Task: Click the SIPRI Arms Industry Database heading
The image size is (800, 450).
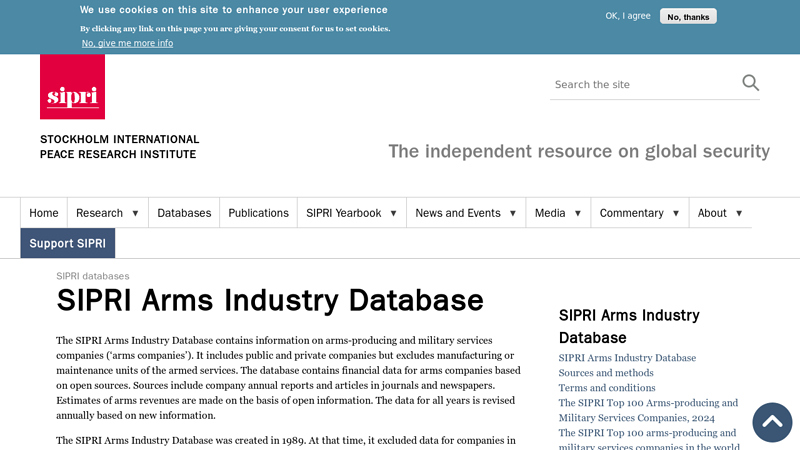Action: [270, 300]
